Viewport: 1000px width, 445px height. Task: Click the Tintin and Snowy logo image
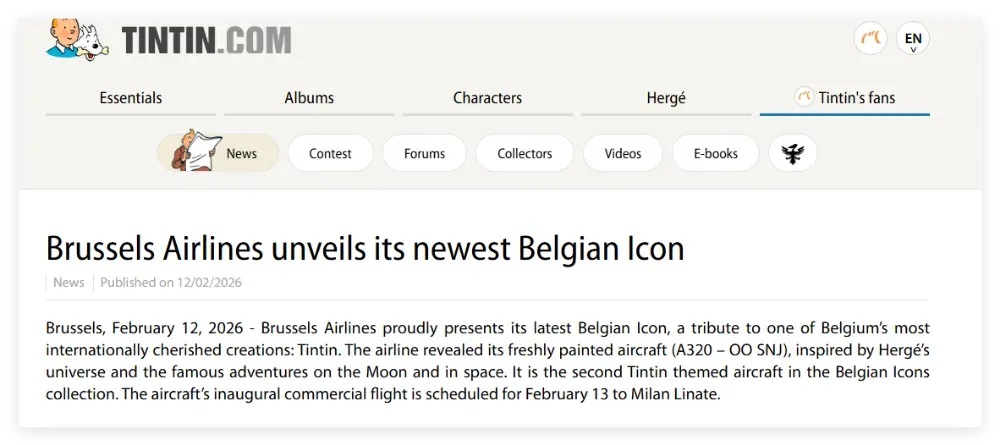point(78,38)
